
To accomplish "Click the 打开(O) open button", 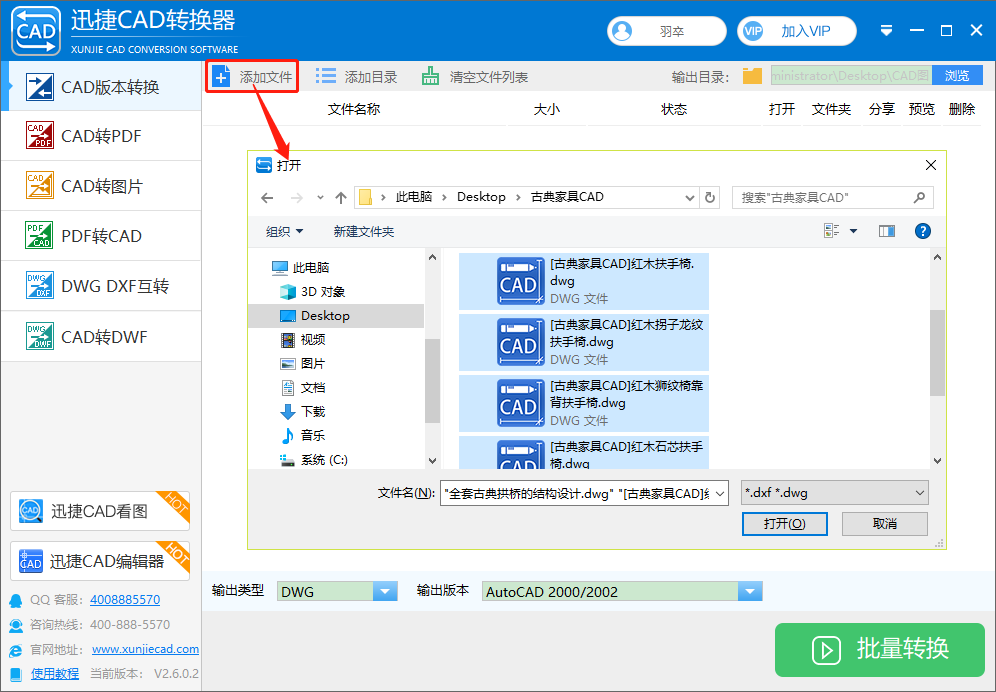I will click(x=784, y=524).
